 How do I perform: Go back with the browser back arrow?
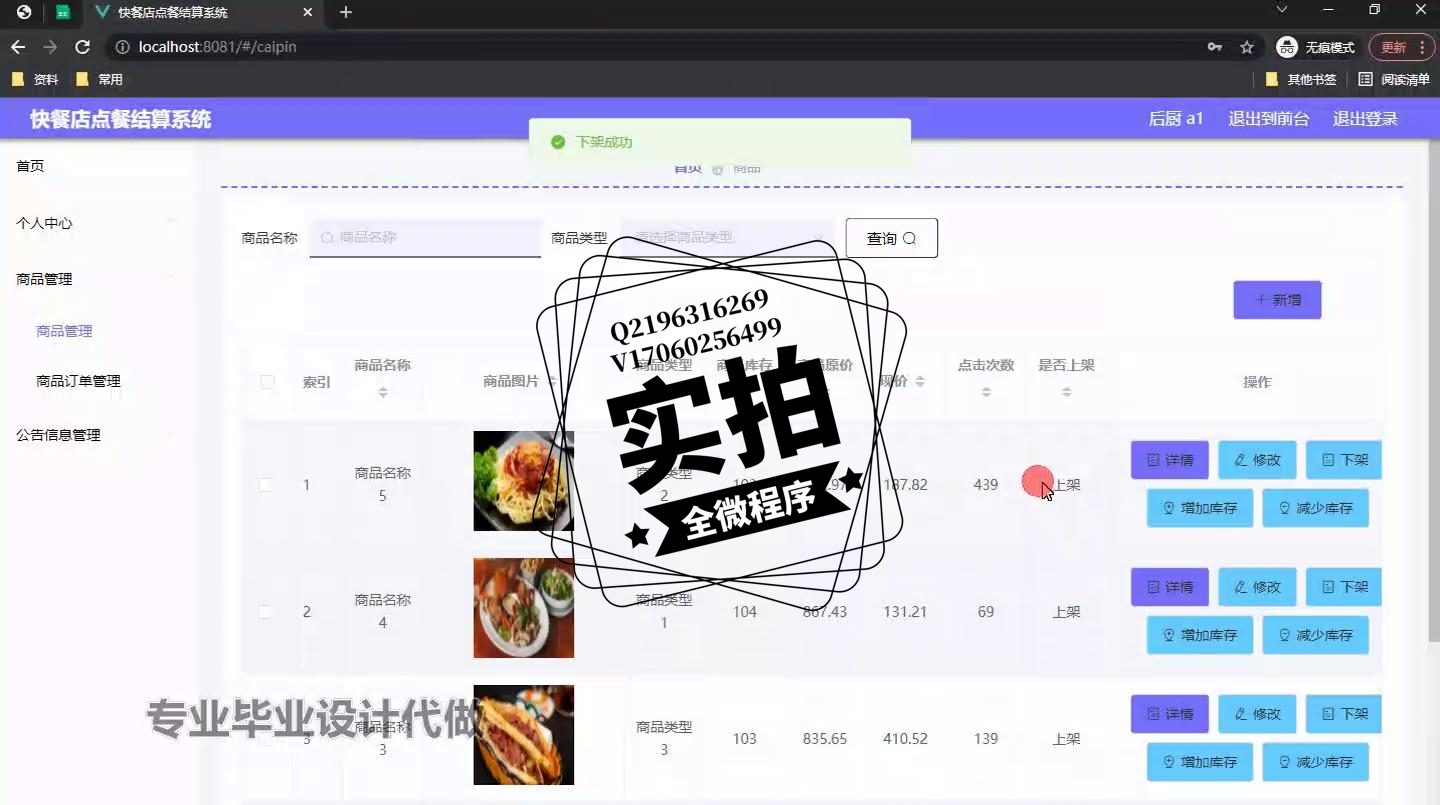click(18, 47)
